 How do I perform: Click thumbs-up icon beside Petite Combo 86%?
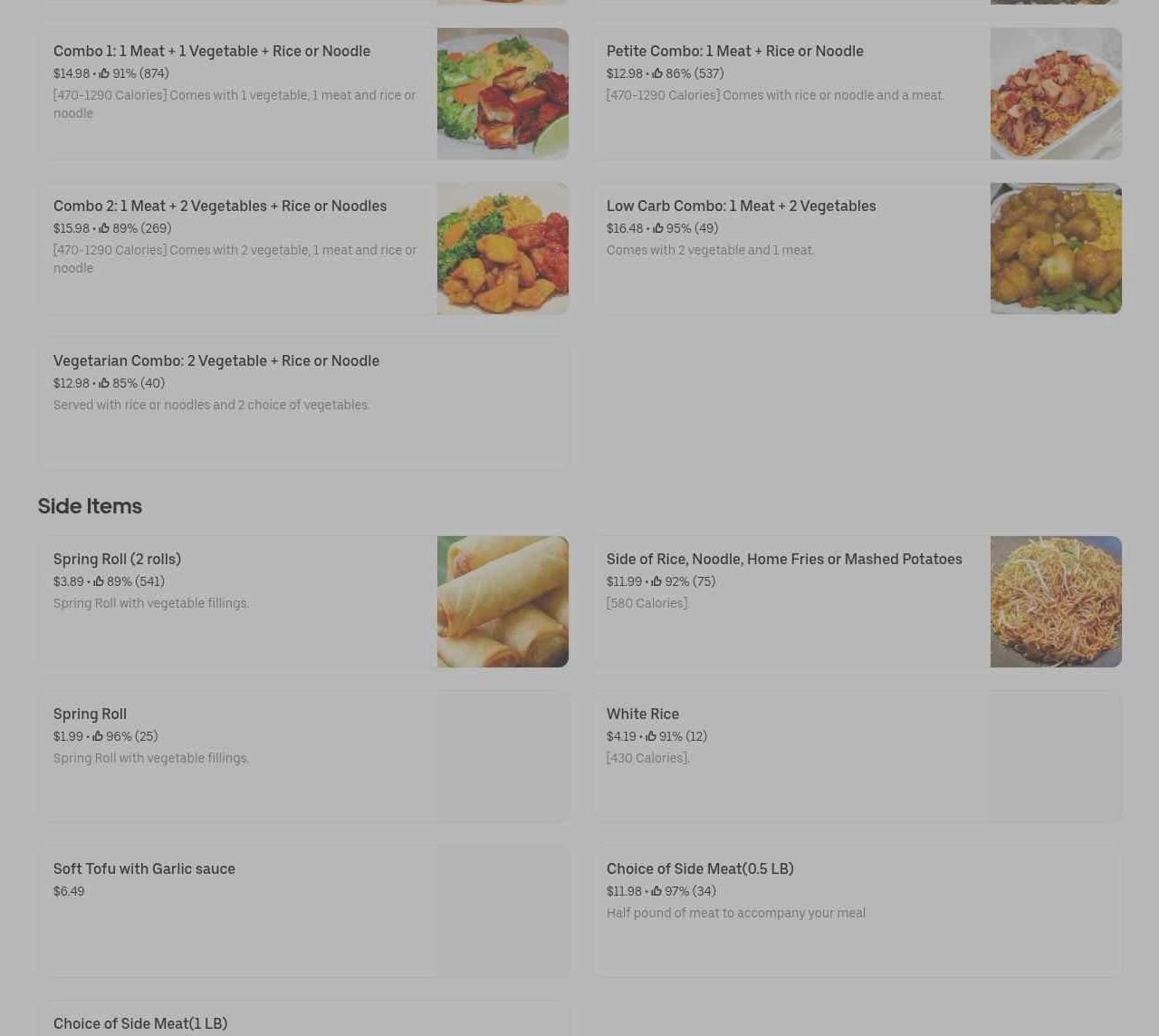[657, 73]
